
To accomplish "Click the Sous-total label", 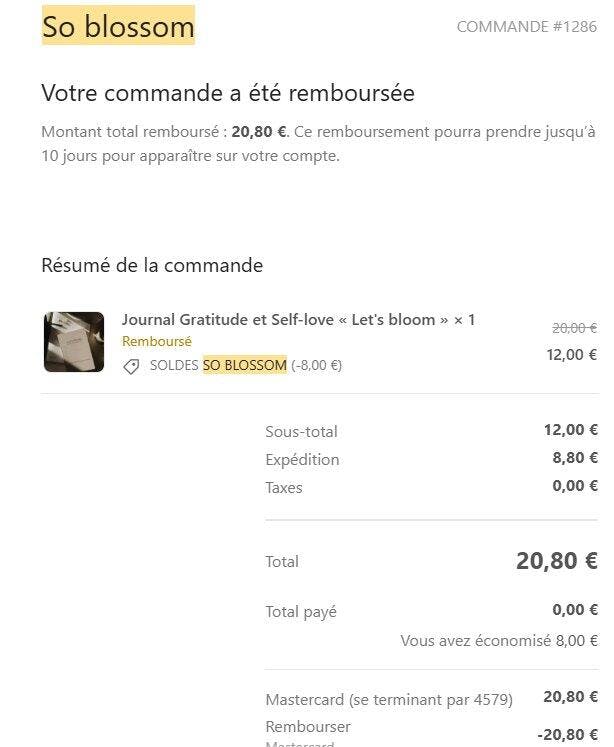I will (x=301, y=432).
